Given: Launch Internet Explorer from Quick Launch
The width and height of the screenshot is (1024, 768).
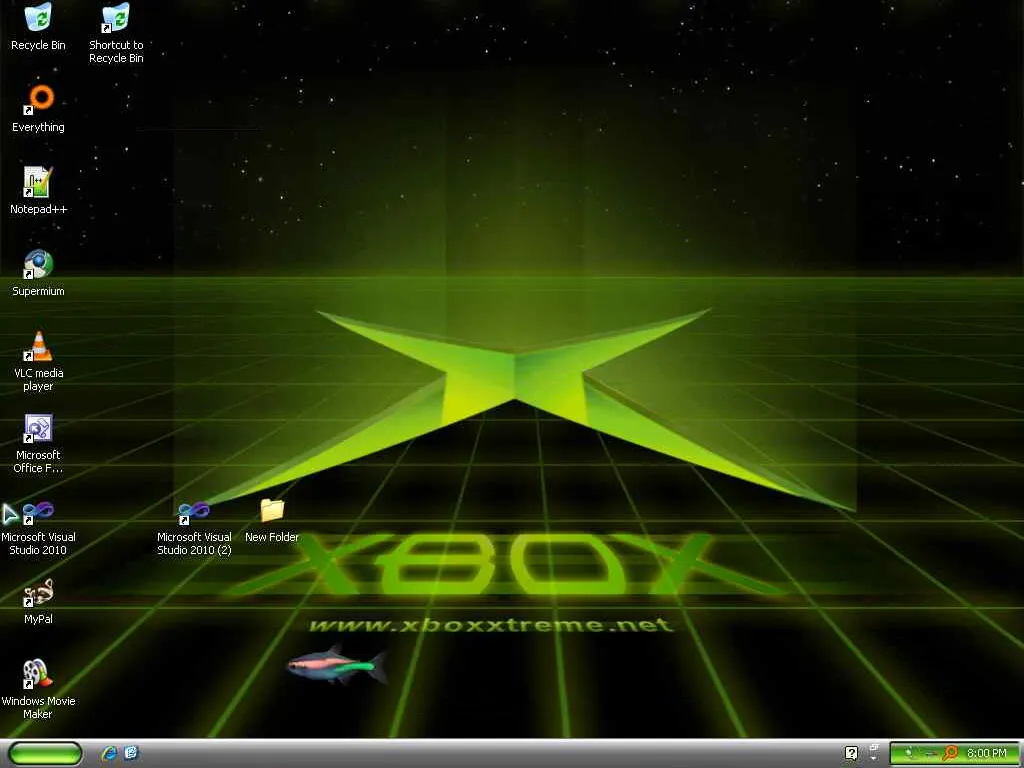Looking at the screenshot, I should (x=108, y=753).
